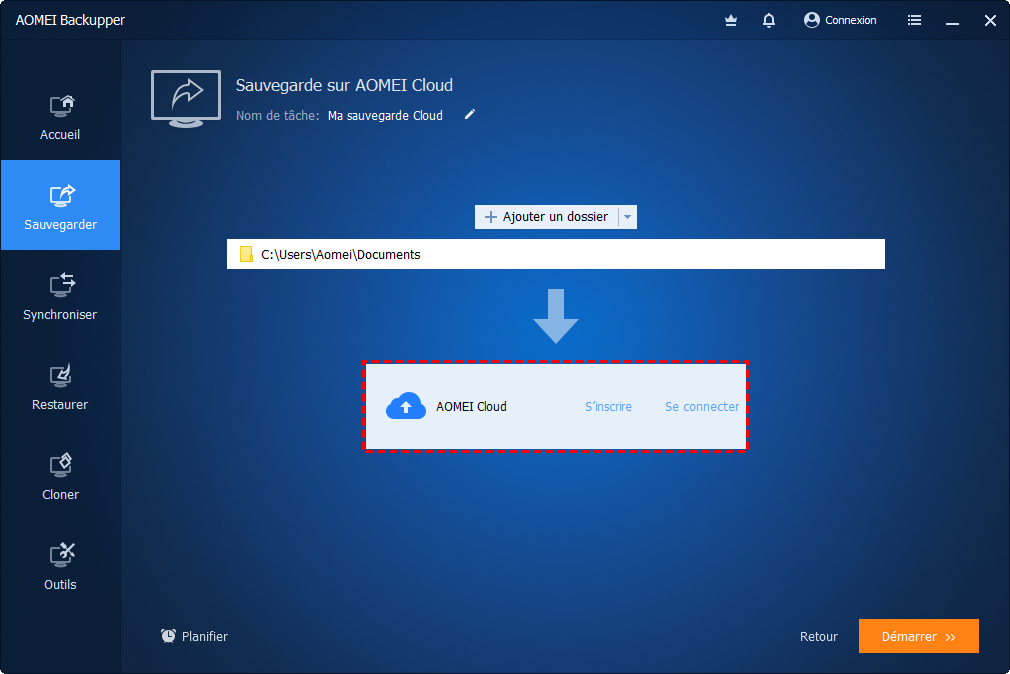The height and width of the screenshot is (674, 1010).
Task: Click the cloud backup monitor icon in header
Action: coord(186,99)
